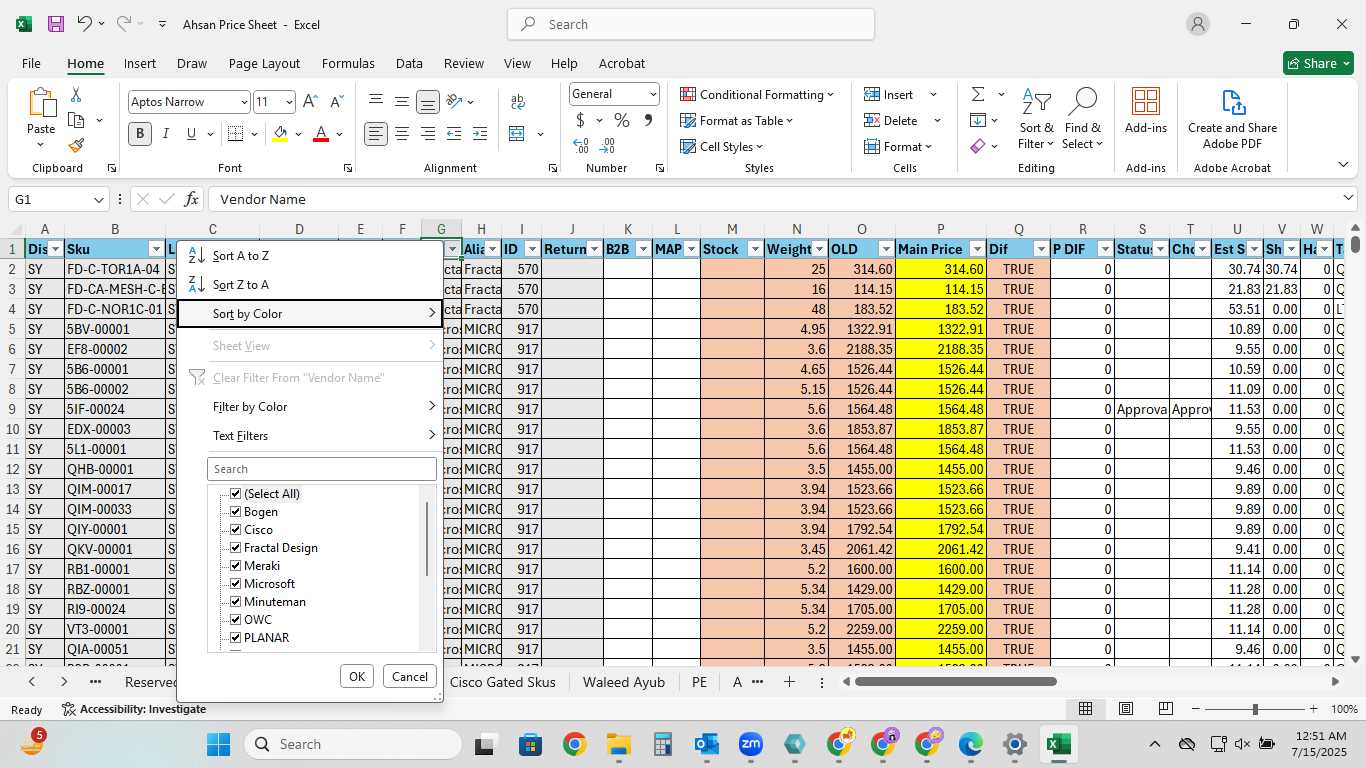Click Create and Share Adobe PDF
1366x768 pixels.
[1232, 119]
